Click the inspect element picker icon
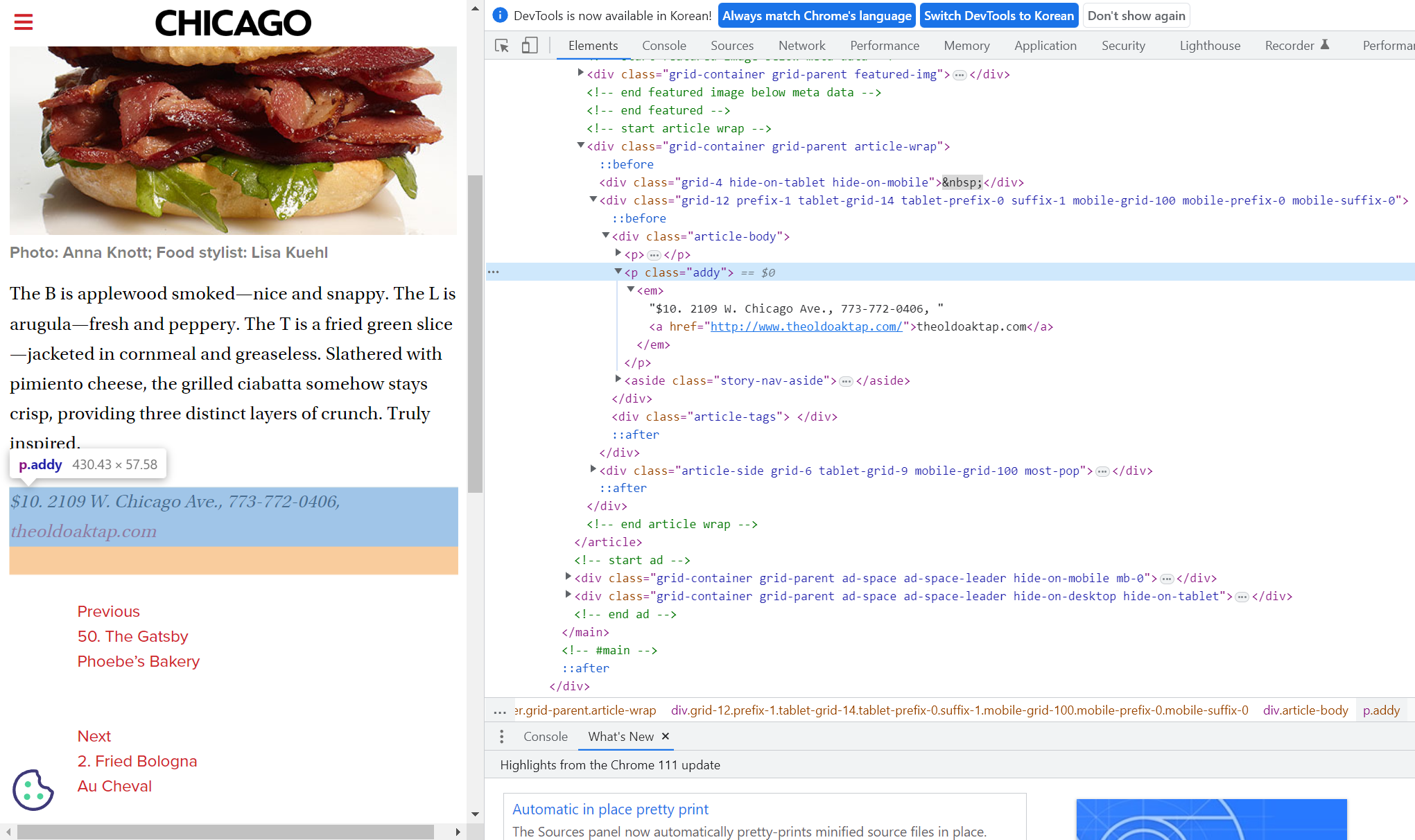This screenshot has height=840, width=1415. [502, 46]
